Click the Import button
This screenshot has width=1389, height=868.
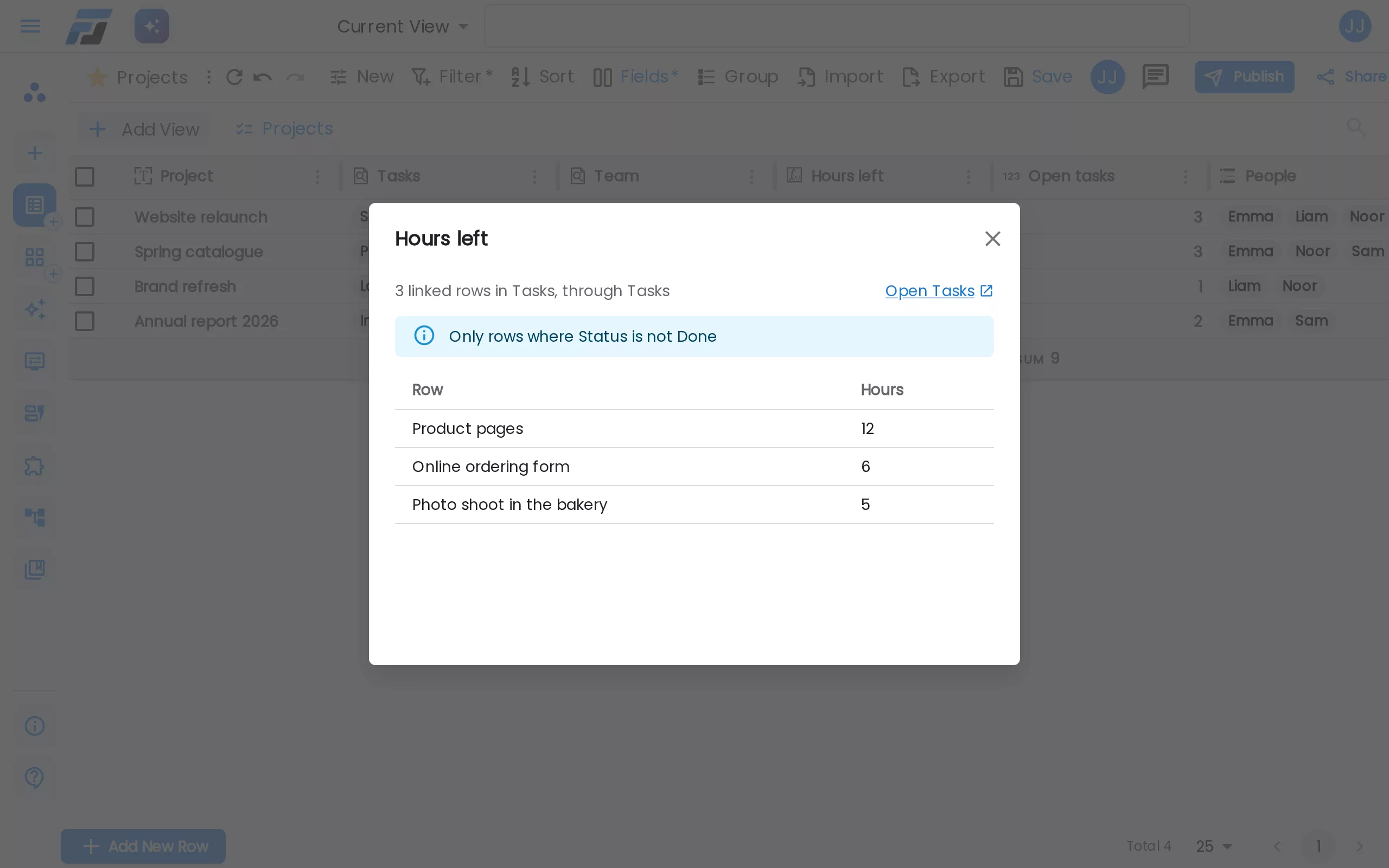[840, 77]
